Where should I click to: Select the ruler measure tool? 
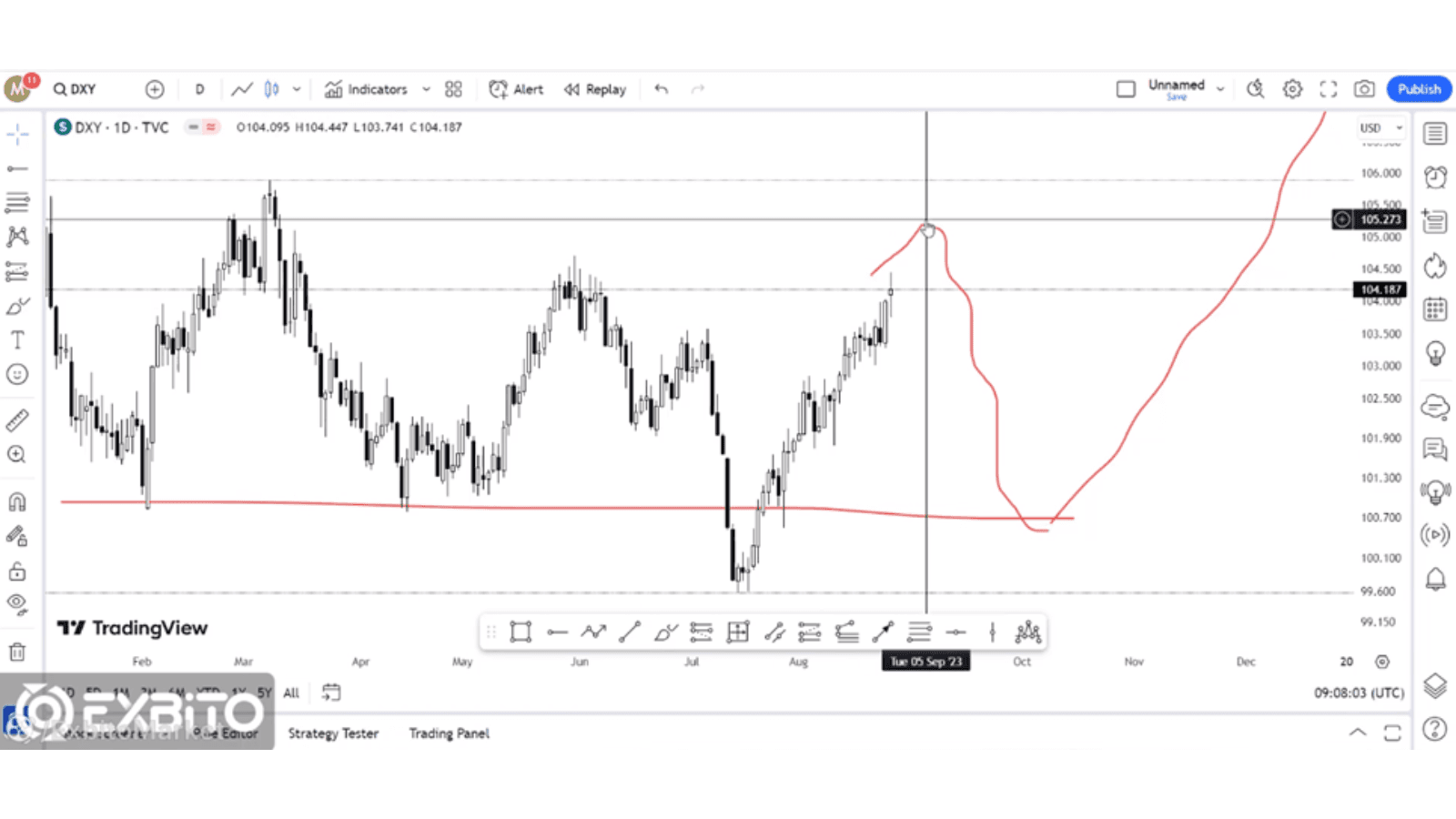tap(17, 420)
